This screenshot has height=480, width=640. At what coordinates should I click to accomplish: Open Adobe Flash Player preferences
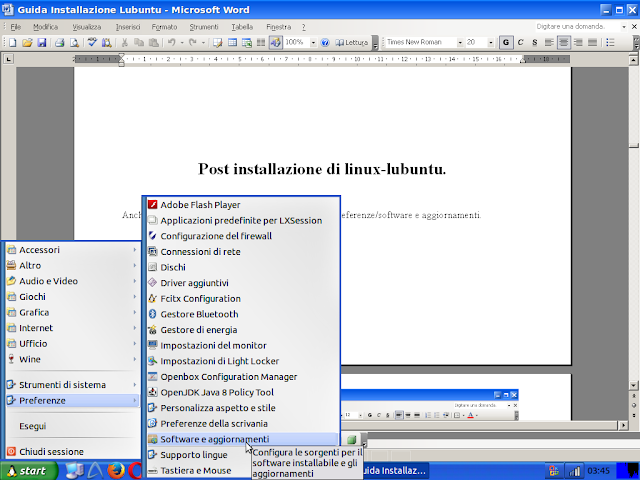point(242,205)
